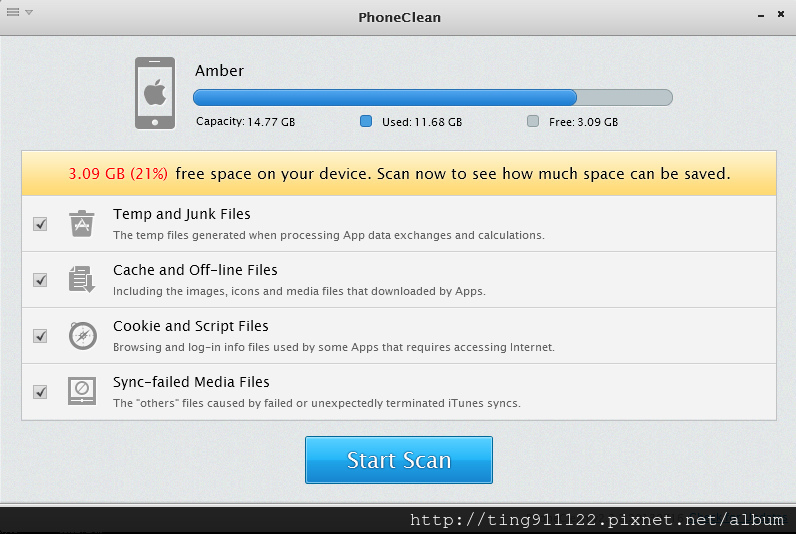
Task: Toggle the Sync-failed Media Files checkbox
Action: tap(40, 392)
